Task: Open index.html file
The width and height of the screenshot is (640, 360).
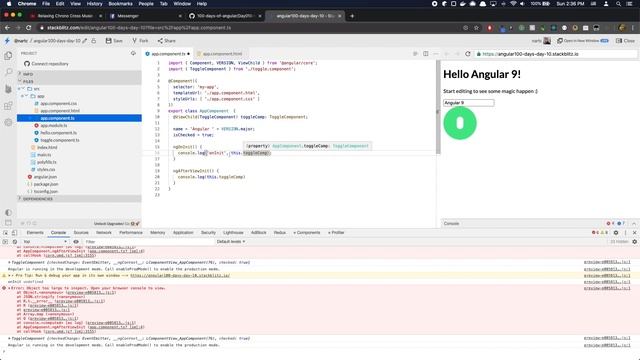Action: pos(47,147)
